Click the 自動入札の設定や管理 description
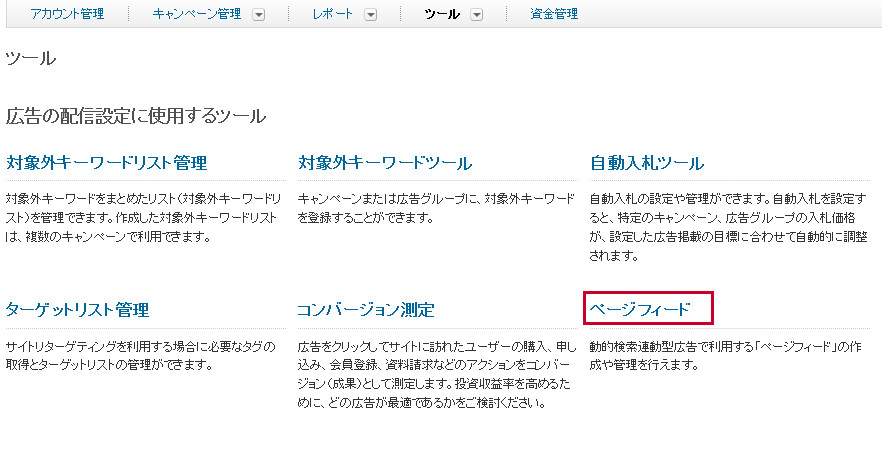Image resolution: width=882 pixels, height=456 pixels. click(728, 227)
